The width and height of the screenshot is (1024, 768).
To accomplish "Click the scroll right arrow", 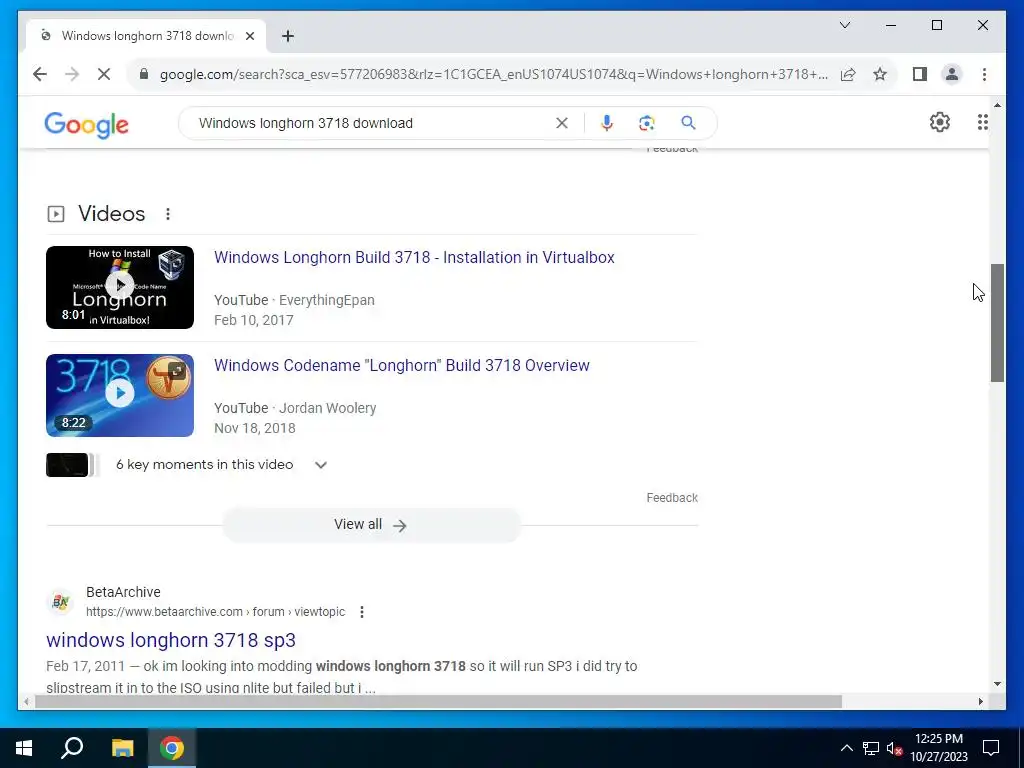I will [x=980, y=702].
